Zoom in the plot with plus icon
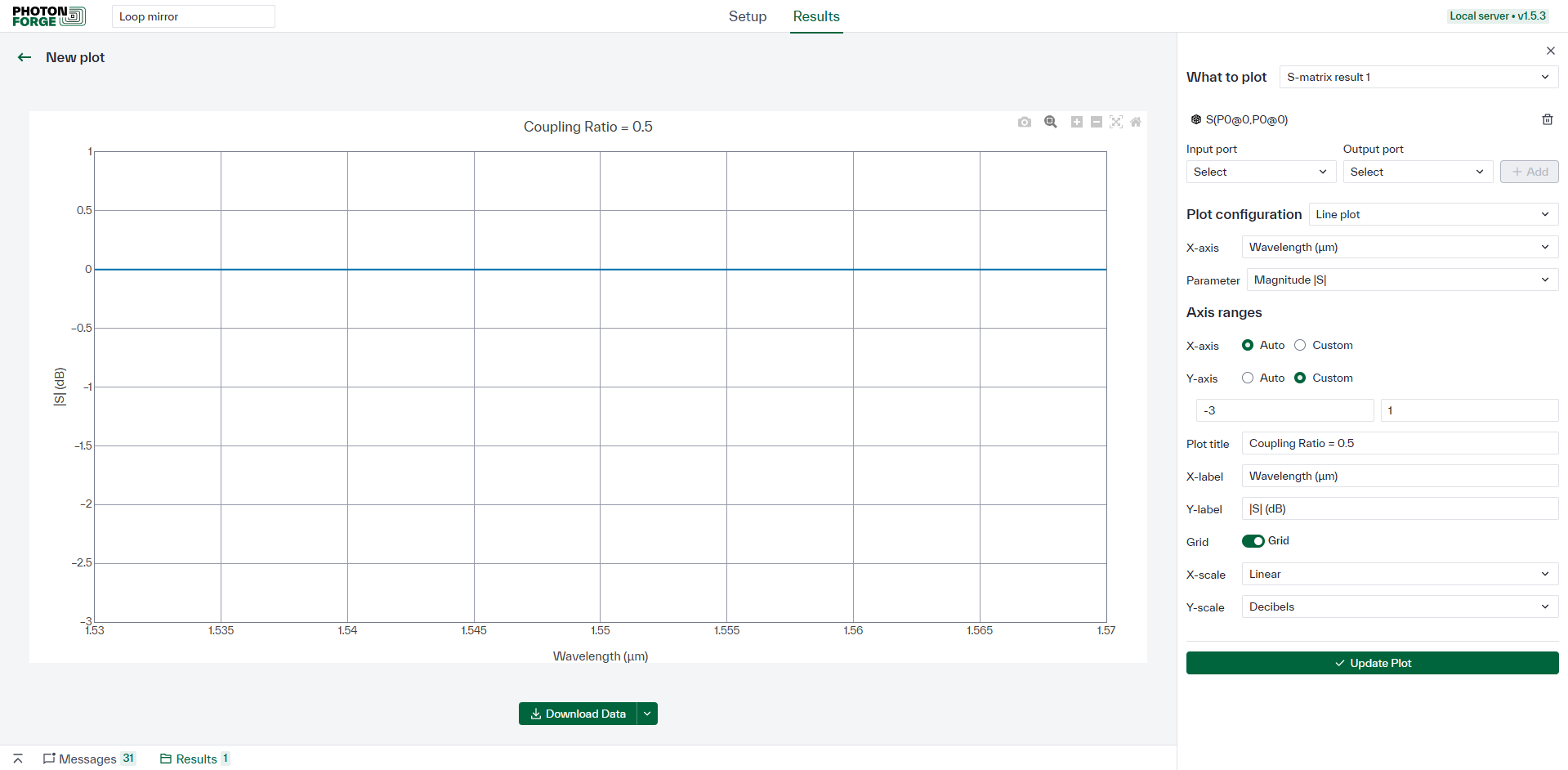 coord(1077,122)
